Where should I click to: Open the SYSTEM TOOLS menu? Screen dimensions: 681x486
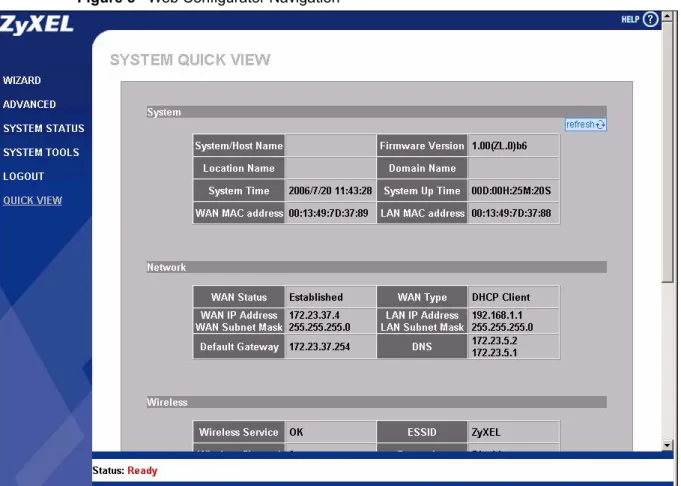pyautogui.click(x=41, y=152)
